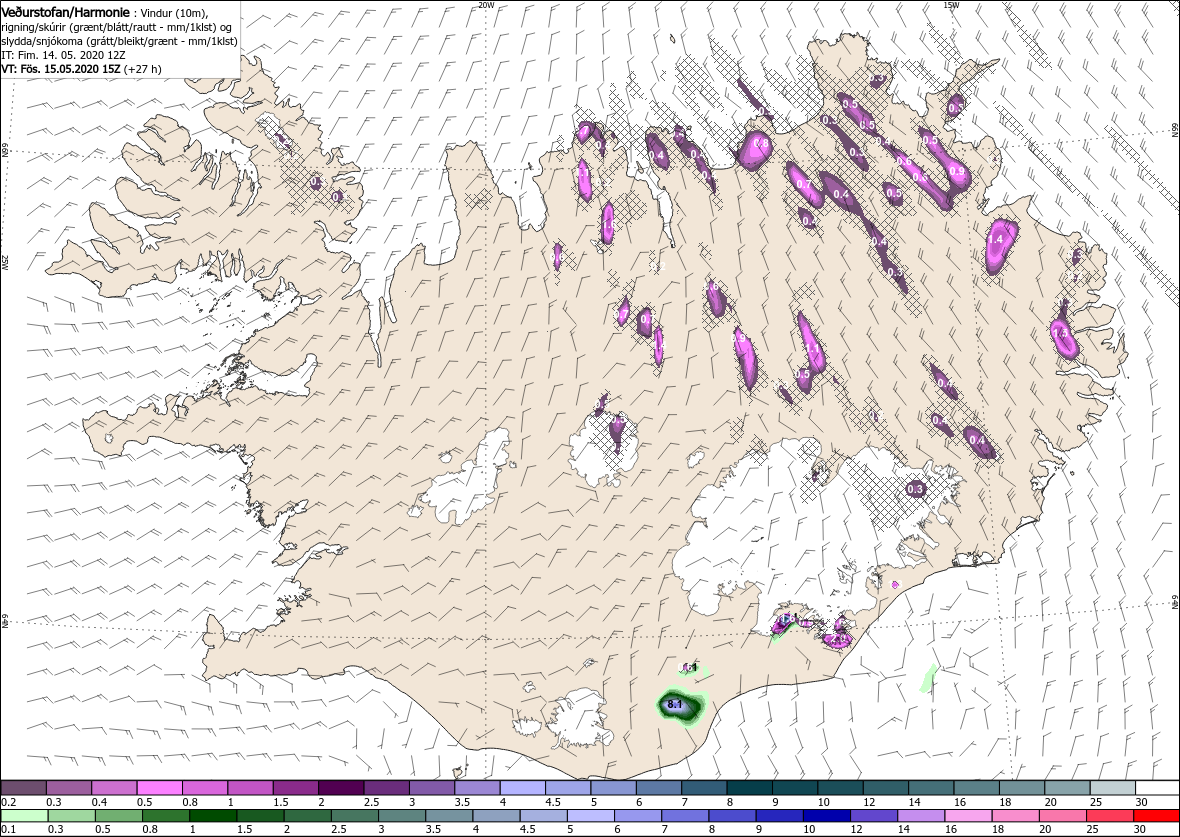Select the white swatch labeled 30 in the upper legend row
1180x837 pixels.
[1157, 787]
